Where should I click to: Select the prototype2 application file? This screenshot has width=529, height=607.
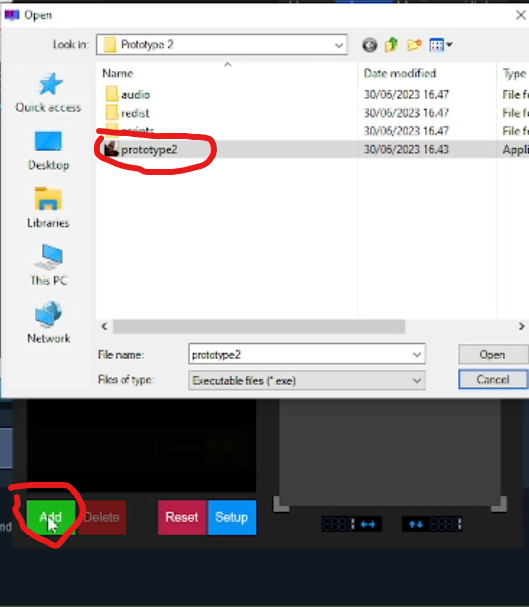[149, 150]
